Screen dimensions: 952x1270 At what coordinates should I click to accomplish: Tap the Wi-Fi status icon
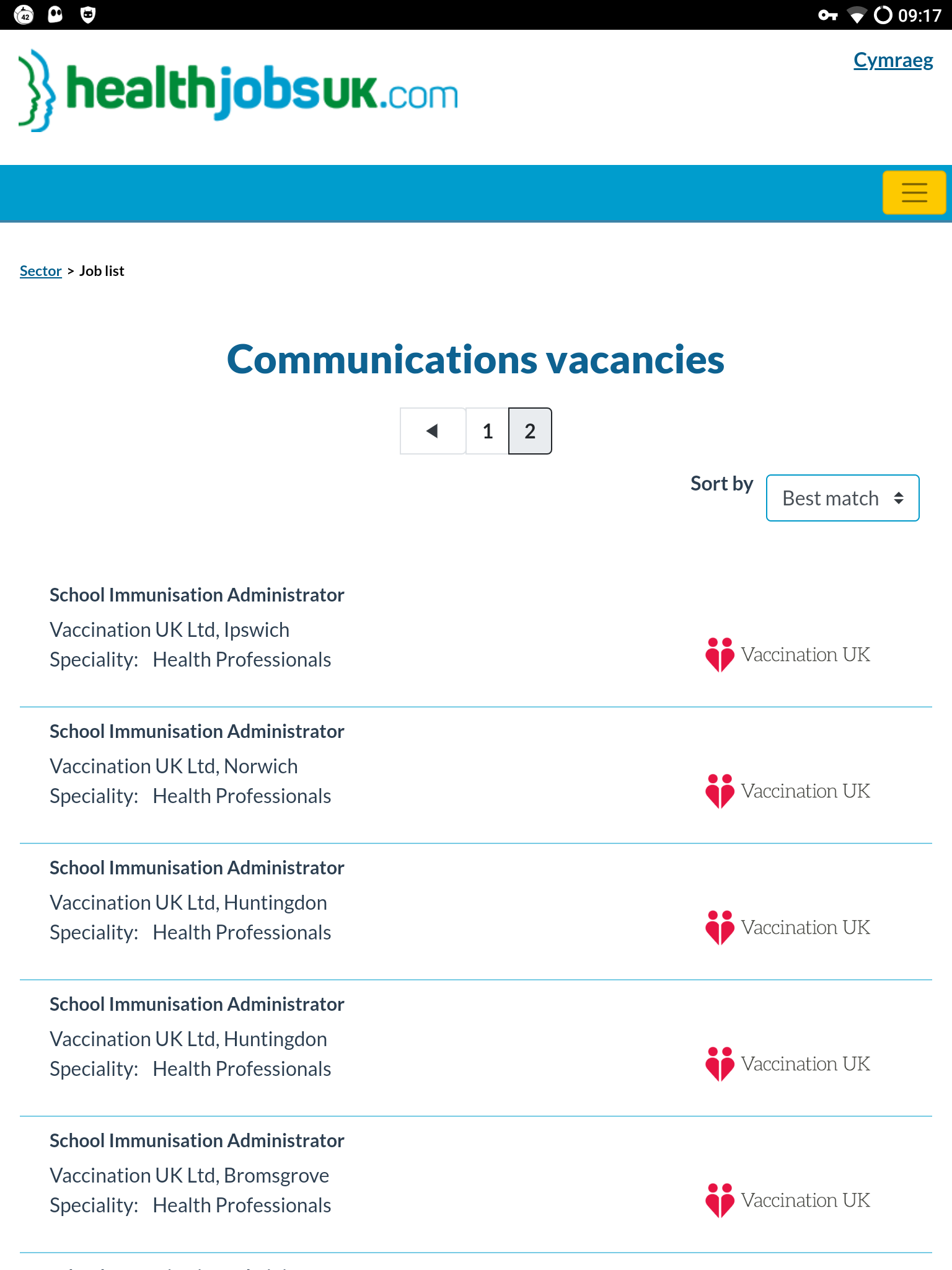tap(857, 15)
